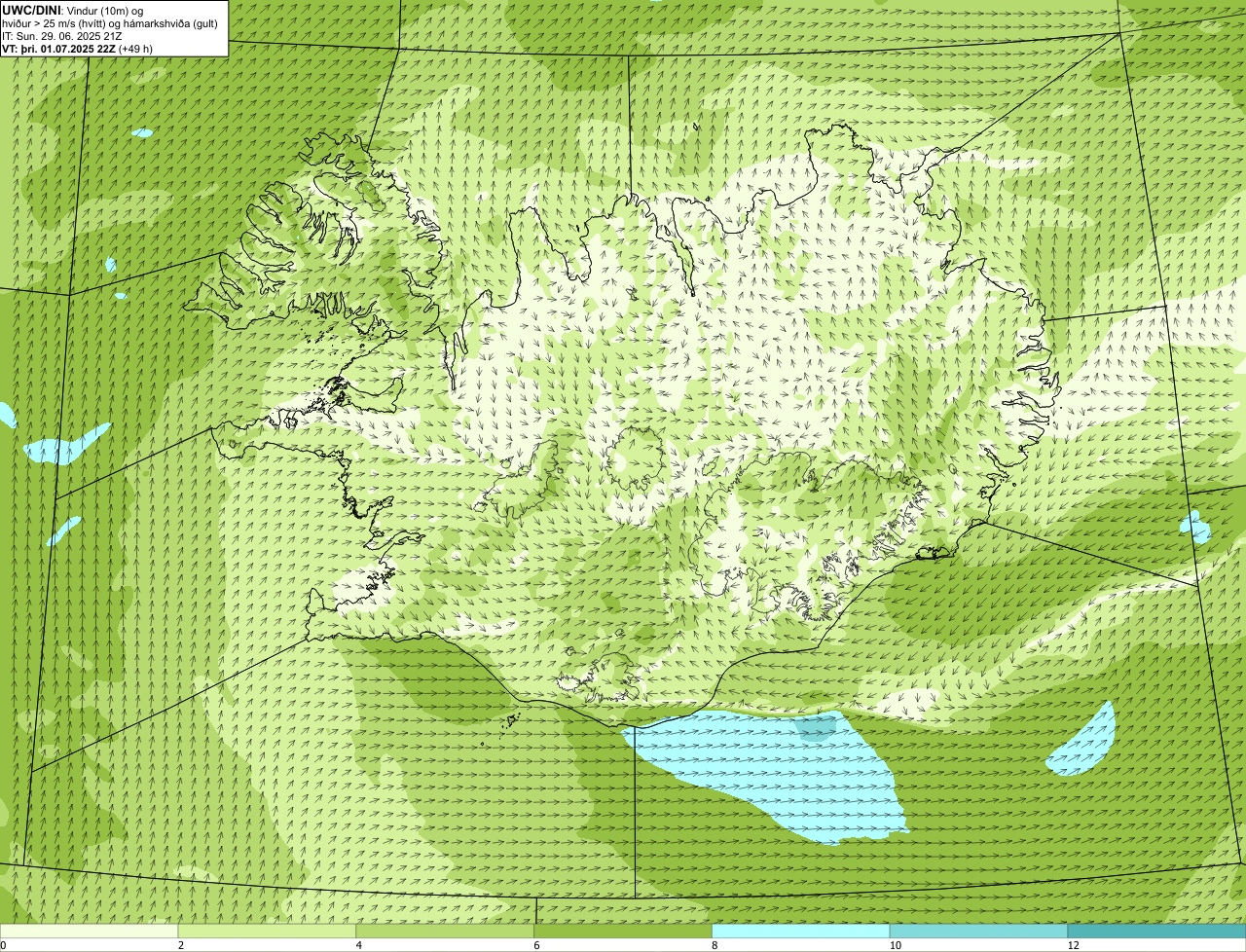This screenshot has width=1246, height=952.
Task: Click the UWC/DINI Vindur (10m) title line
Action: coord(73,10)
